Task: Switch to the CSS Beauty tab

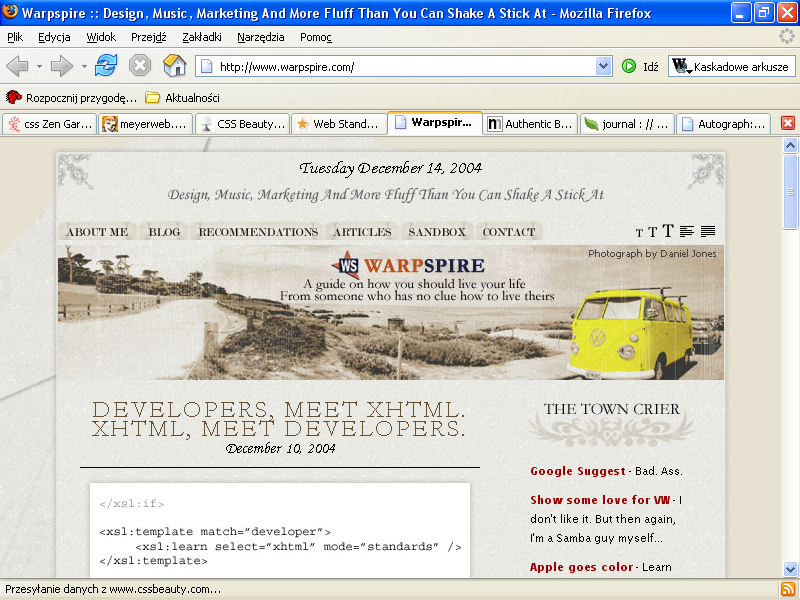Action: coord(242,124)
